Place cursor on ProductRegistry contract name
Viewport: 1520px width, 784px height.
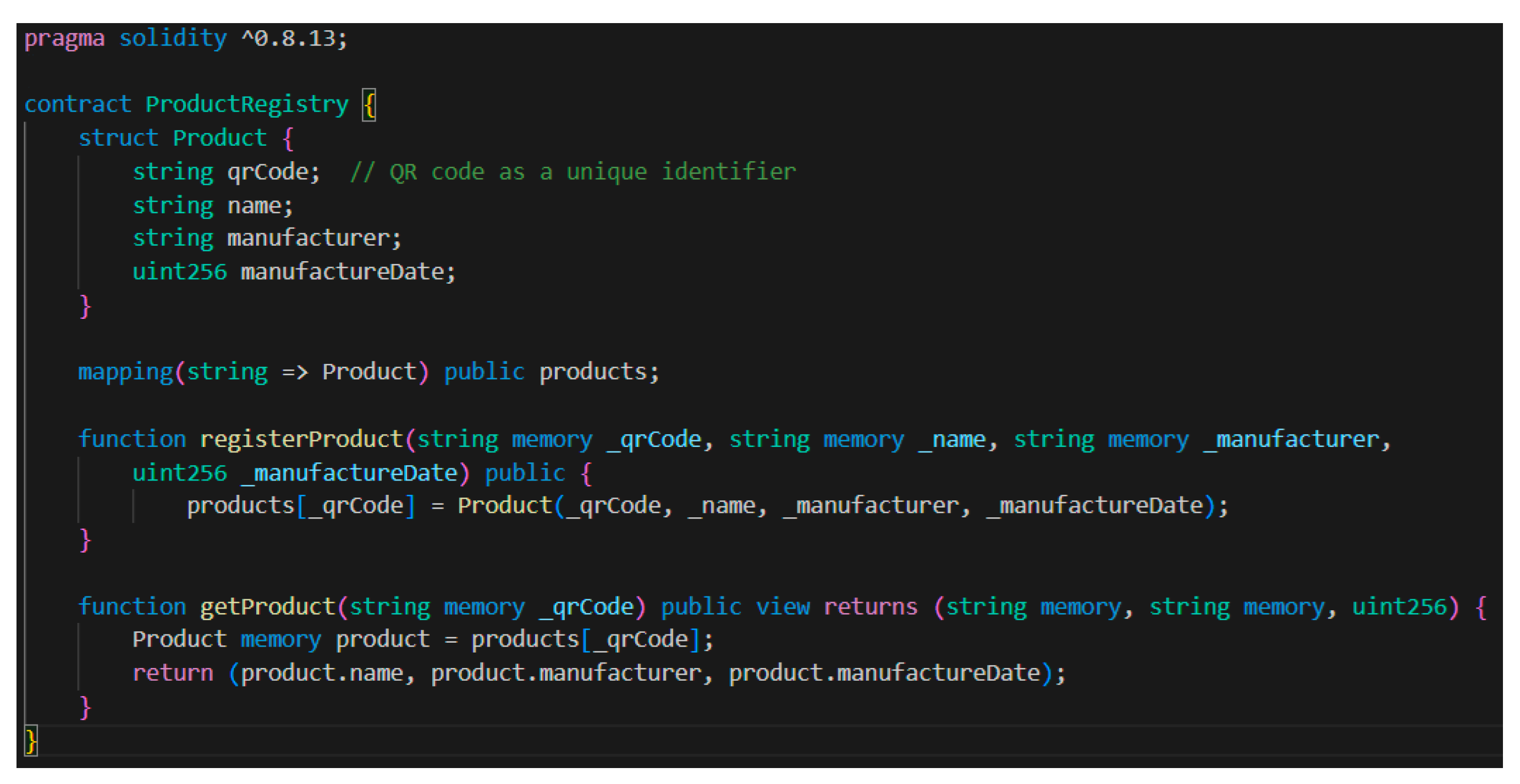247,104
